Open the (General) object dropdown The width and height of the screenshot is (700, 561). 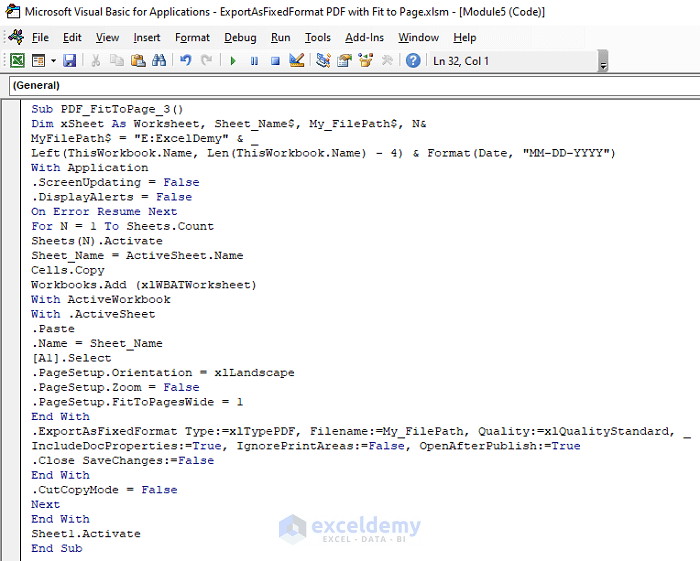(354, 85)
